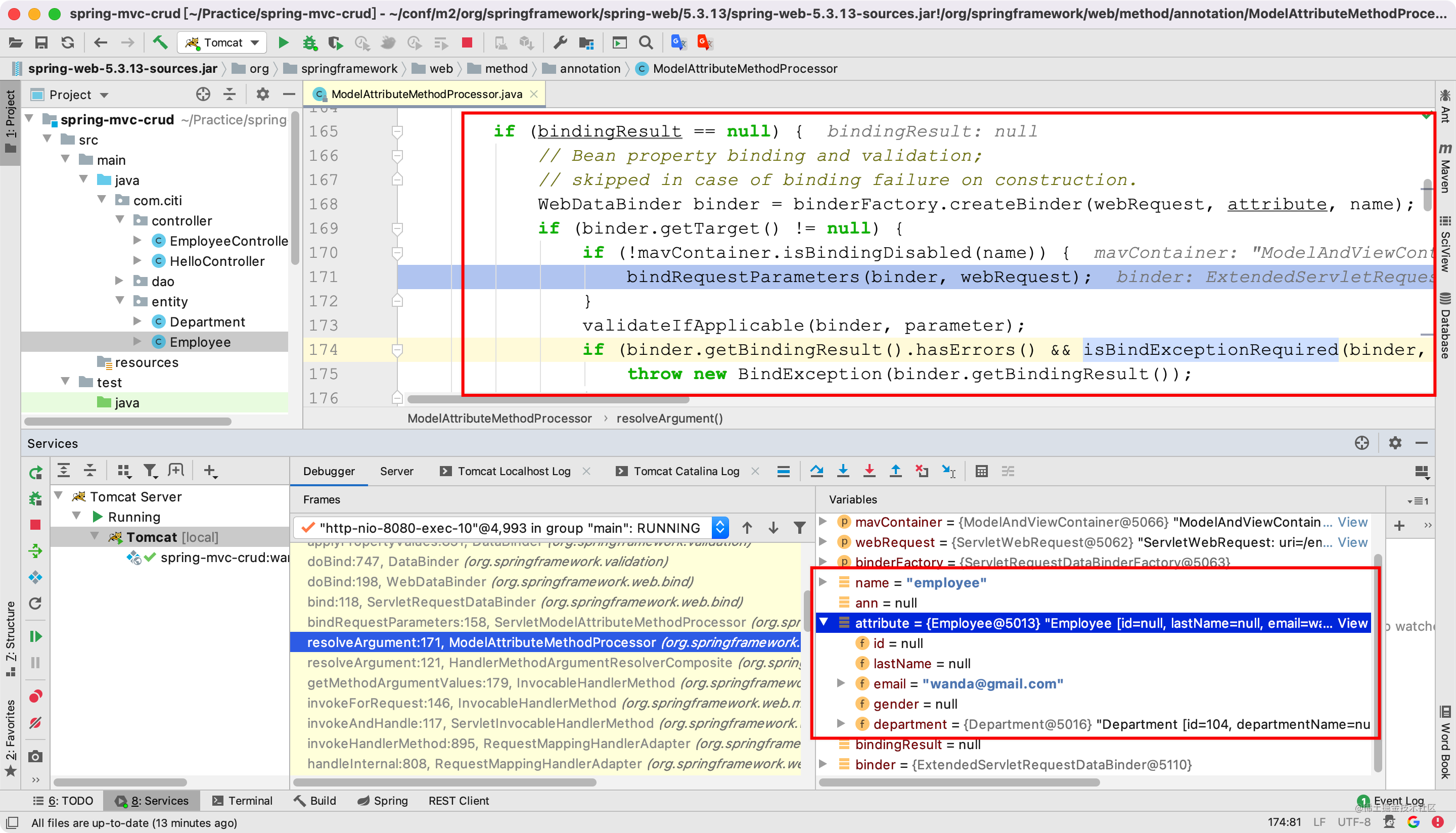Expand the binder variable node

pyautogui.click(x=823, y=764)
